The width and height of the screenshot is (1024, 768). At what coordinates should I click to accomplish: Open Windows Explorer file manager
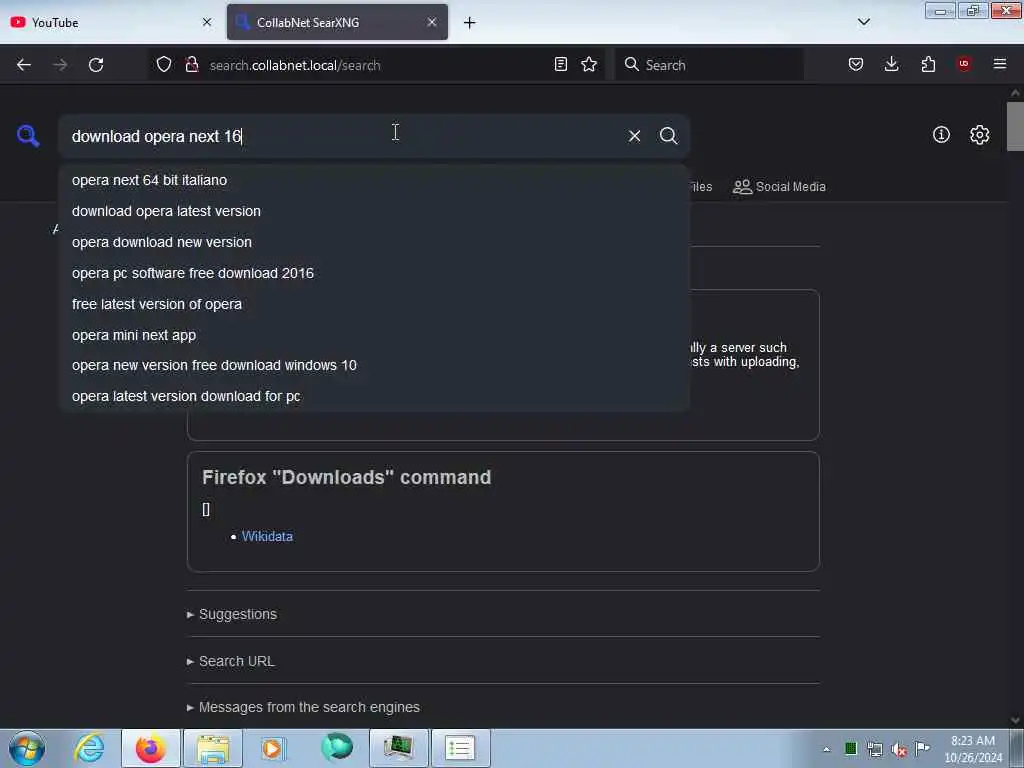click(213, 748)
